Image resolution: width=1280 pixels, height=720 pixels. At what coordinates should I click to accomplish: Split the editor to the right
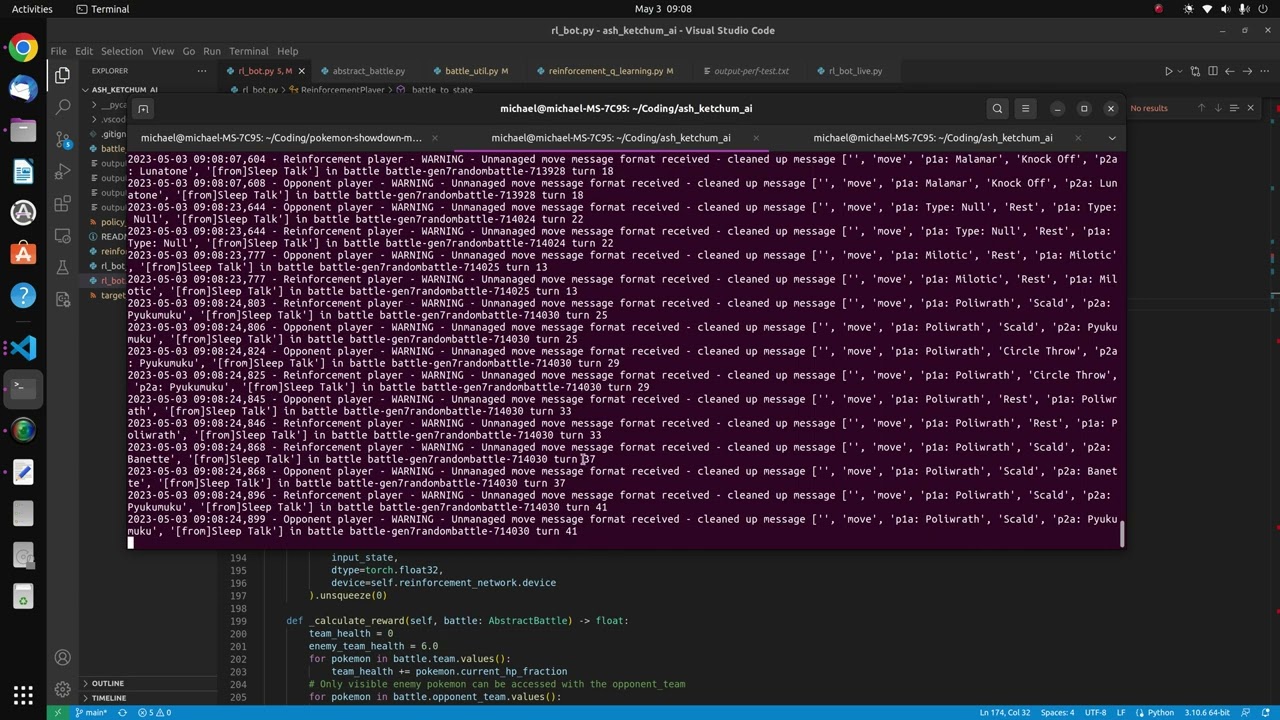tap(1213, 71)
